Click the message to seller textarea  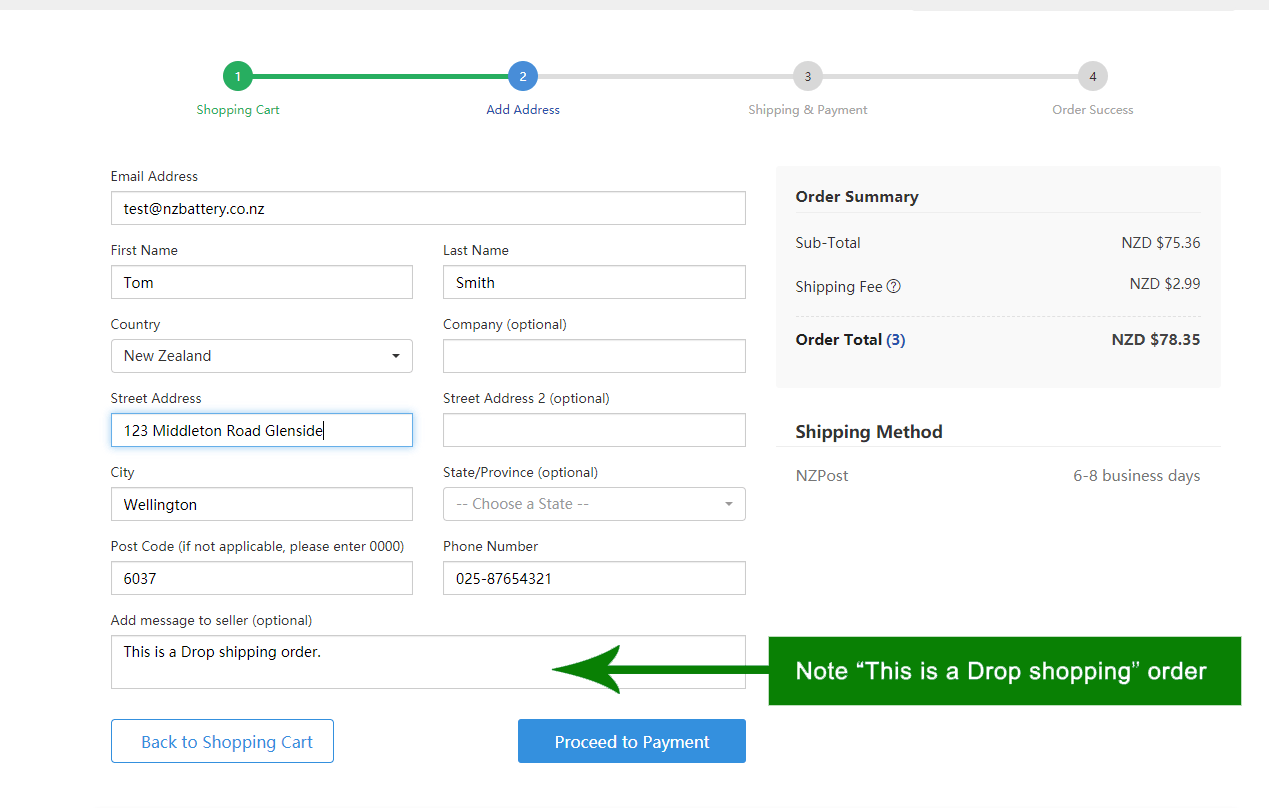tap(428, 662)
